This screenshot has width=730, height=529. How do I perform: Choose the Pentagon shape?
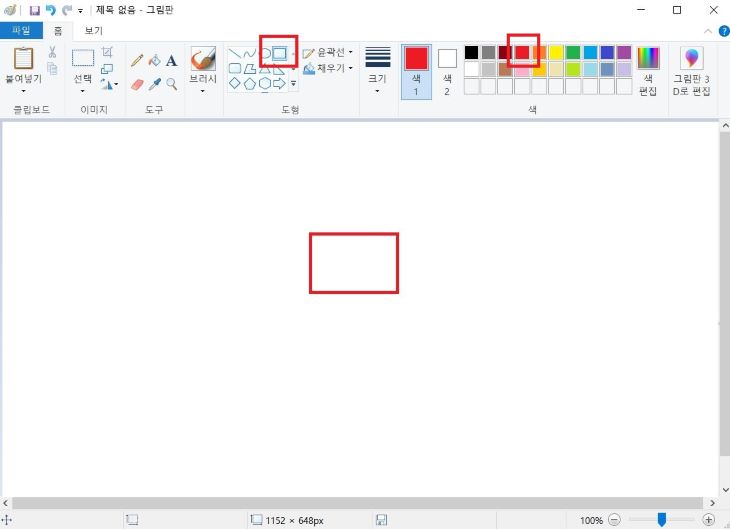tap(250, 84)
